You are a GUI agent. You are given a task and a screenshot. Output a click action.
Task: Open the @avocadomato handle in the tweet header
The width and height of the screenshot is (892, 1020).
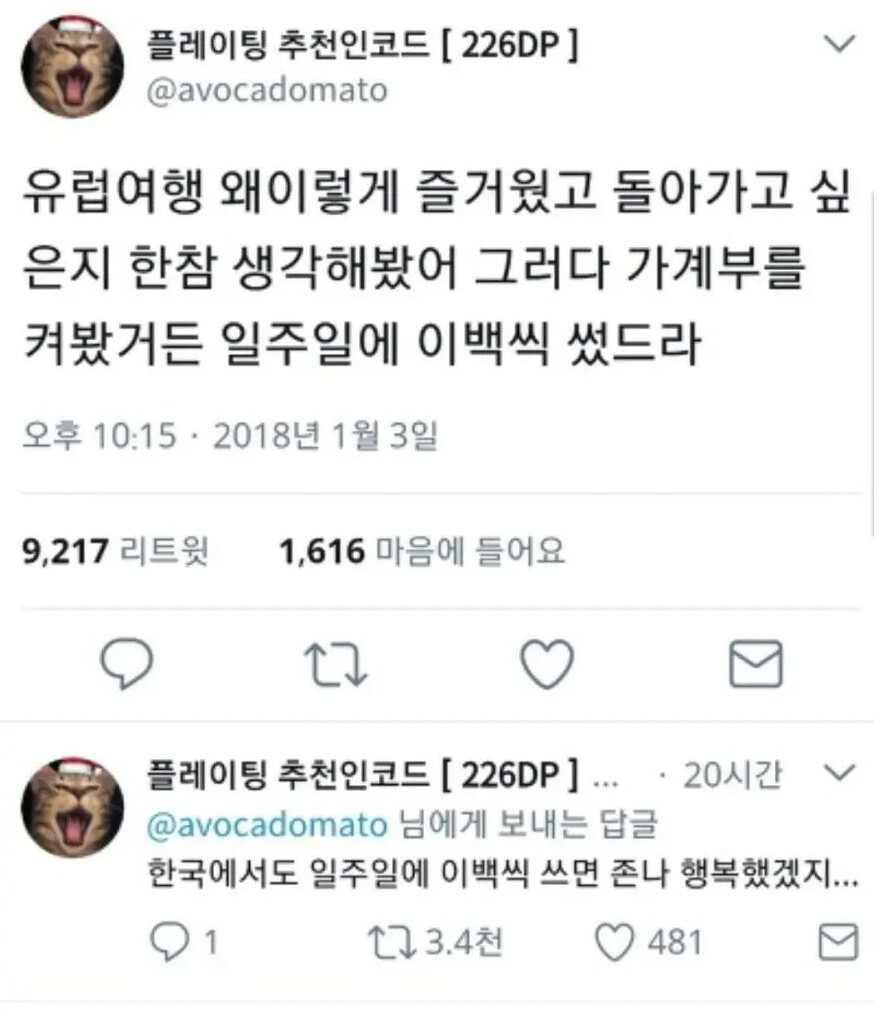pos(267,91)
